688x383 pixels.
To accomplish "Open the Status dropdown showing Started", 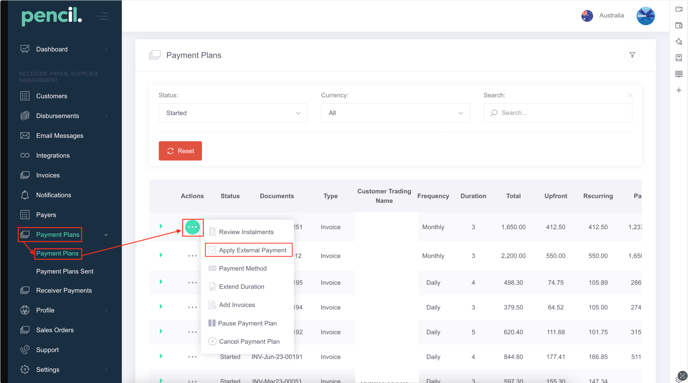I will click(233, 113).
